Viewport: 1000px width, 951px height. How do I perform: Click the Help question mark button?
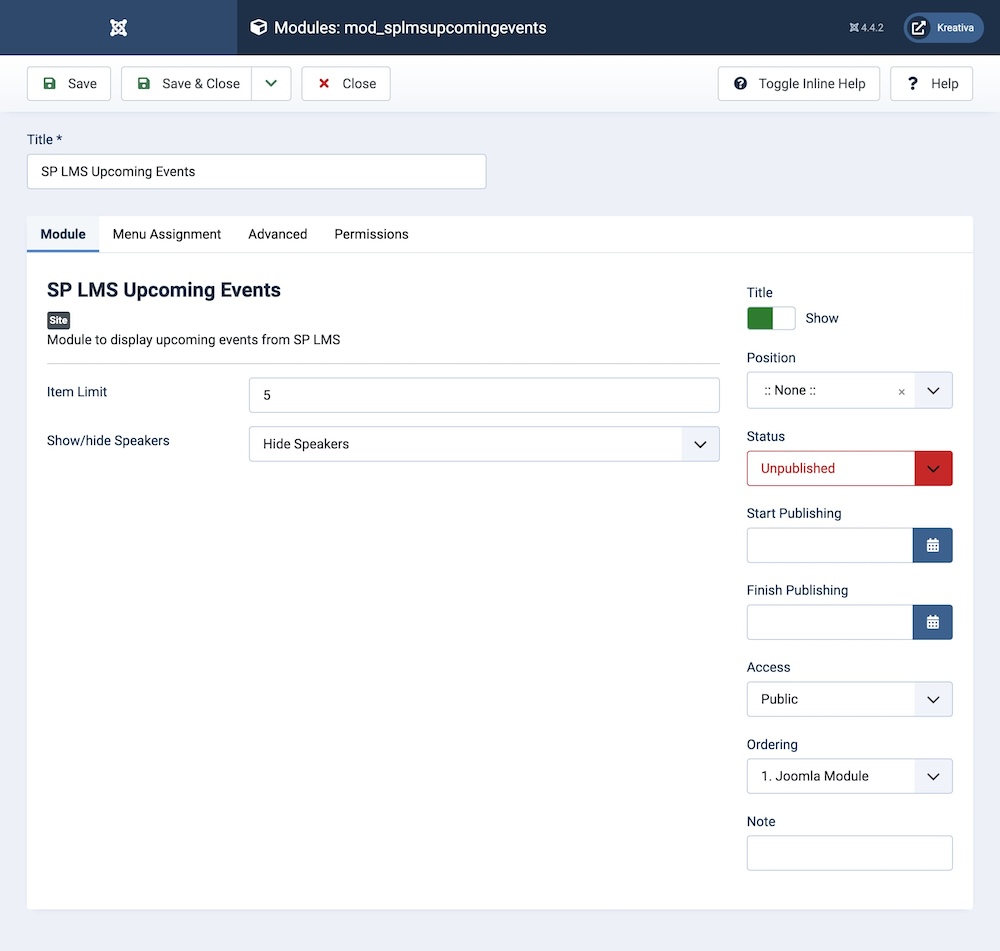click(931, 84)
